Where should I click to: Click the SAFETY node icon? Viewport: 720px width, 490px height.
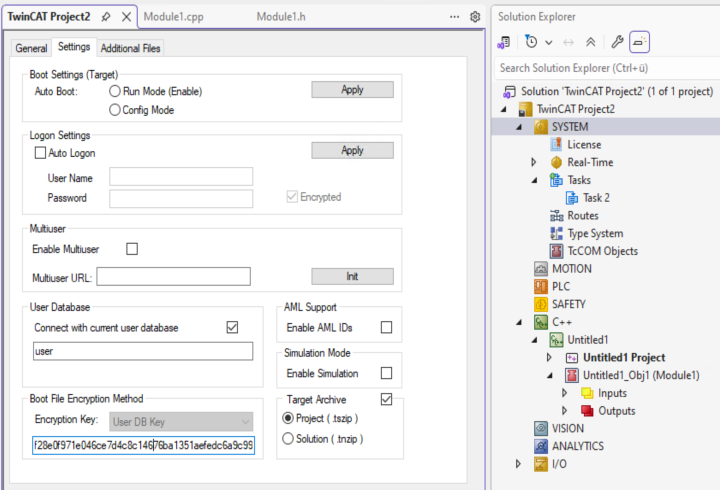click(x=541, y=304)
